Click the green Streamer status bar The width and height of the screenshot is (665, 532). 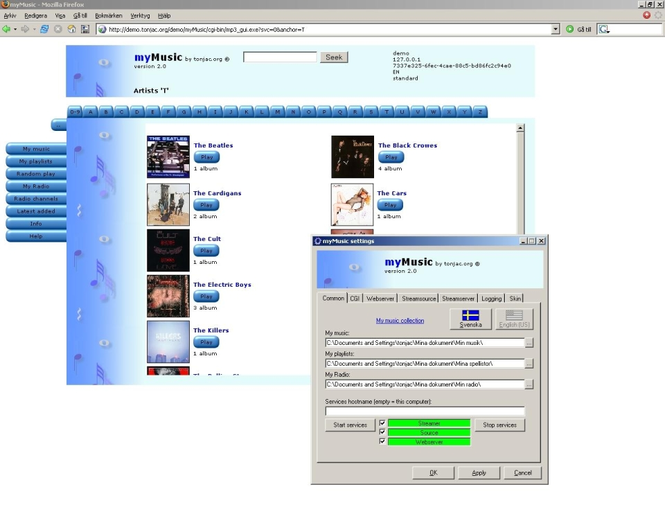click(429, 423)
